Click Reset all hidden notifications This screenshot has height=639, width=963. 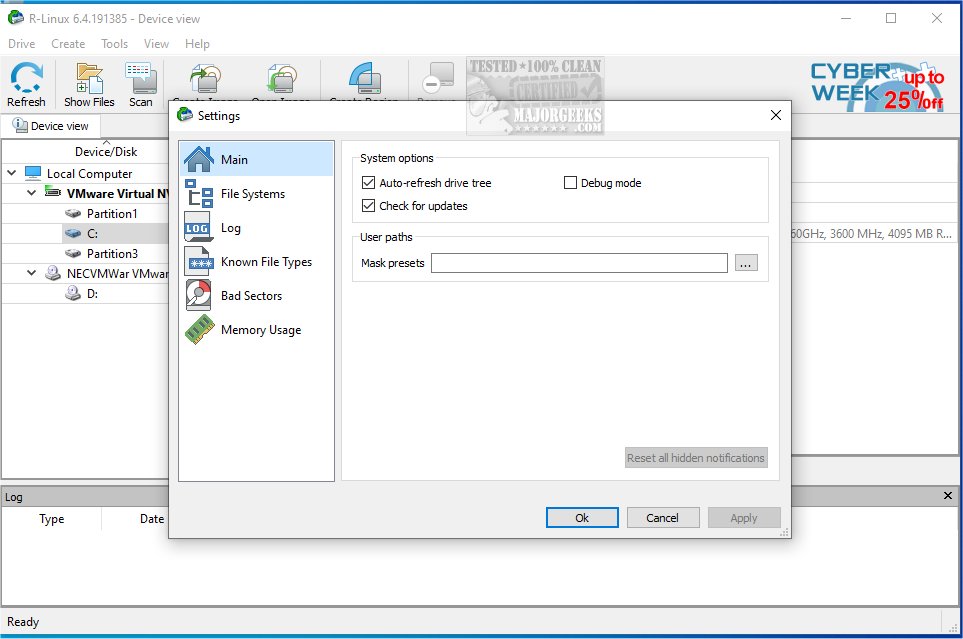[x=696, y=458]
